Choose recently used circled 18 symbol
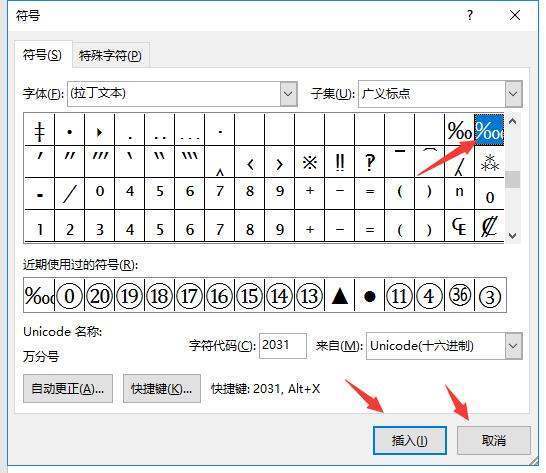Viewport: 546px width, 473px height. point(159,296)
